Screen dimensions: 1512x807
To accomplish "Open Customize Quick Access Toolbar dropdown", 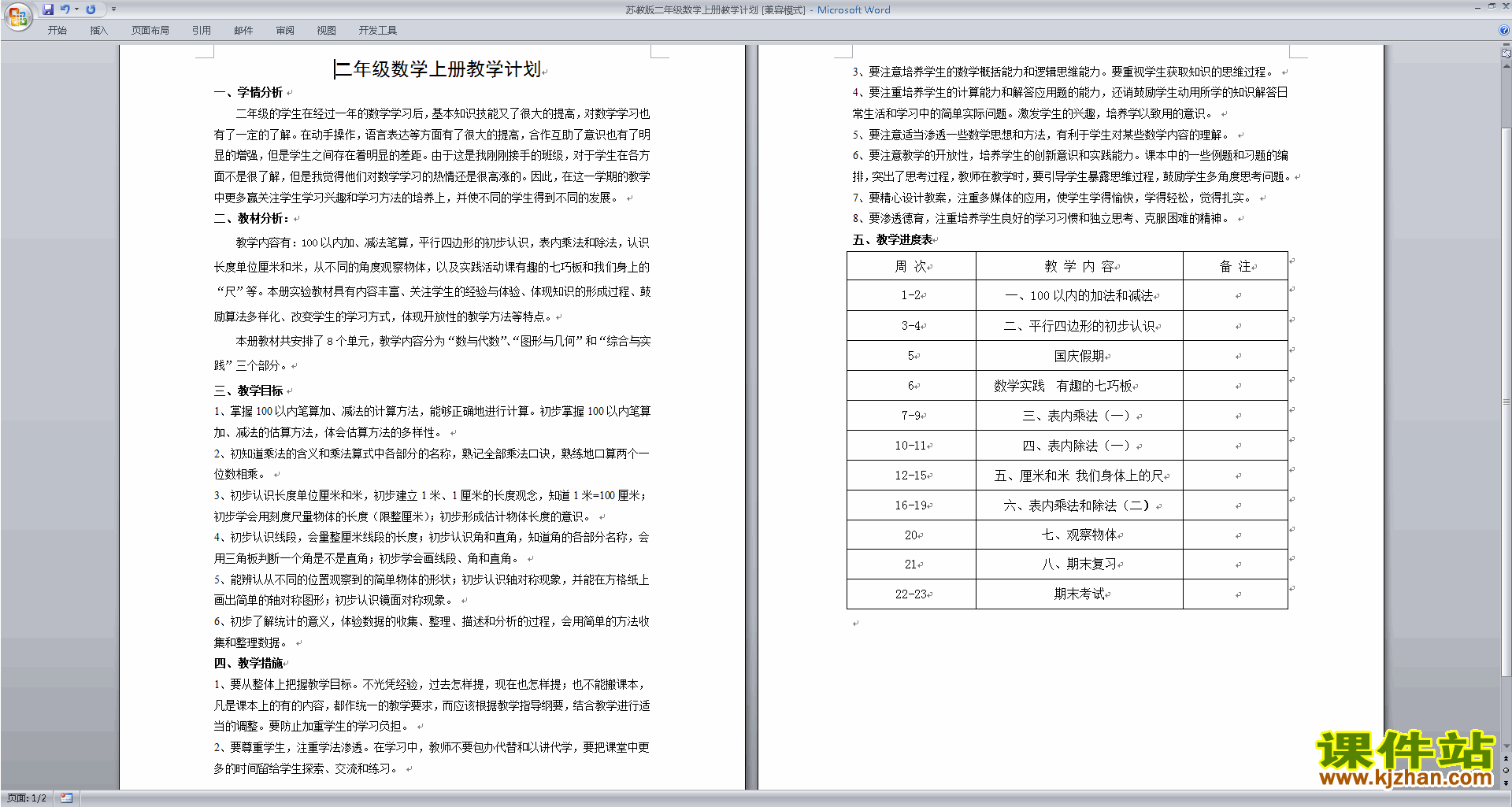I will tap(113, 9).
